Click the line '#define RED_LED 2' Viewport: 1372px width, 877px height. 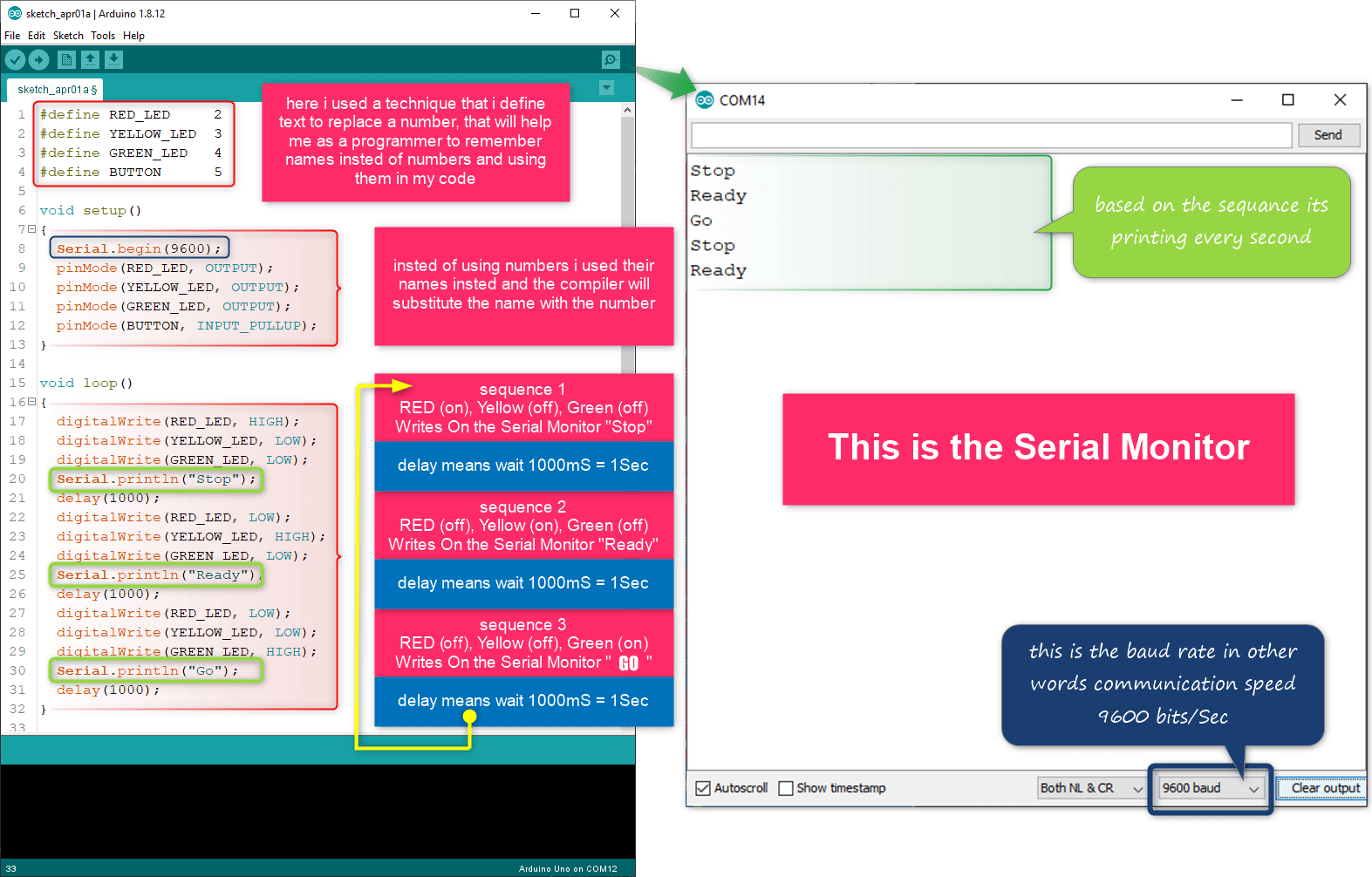[131, 114]
